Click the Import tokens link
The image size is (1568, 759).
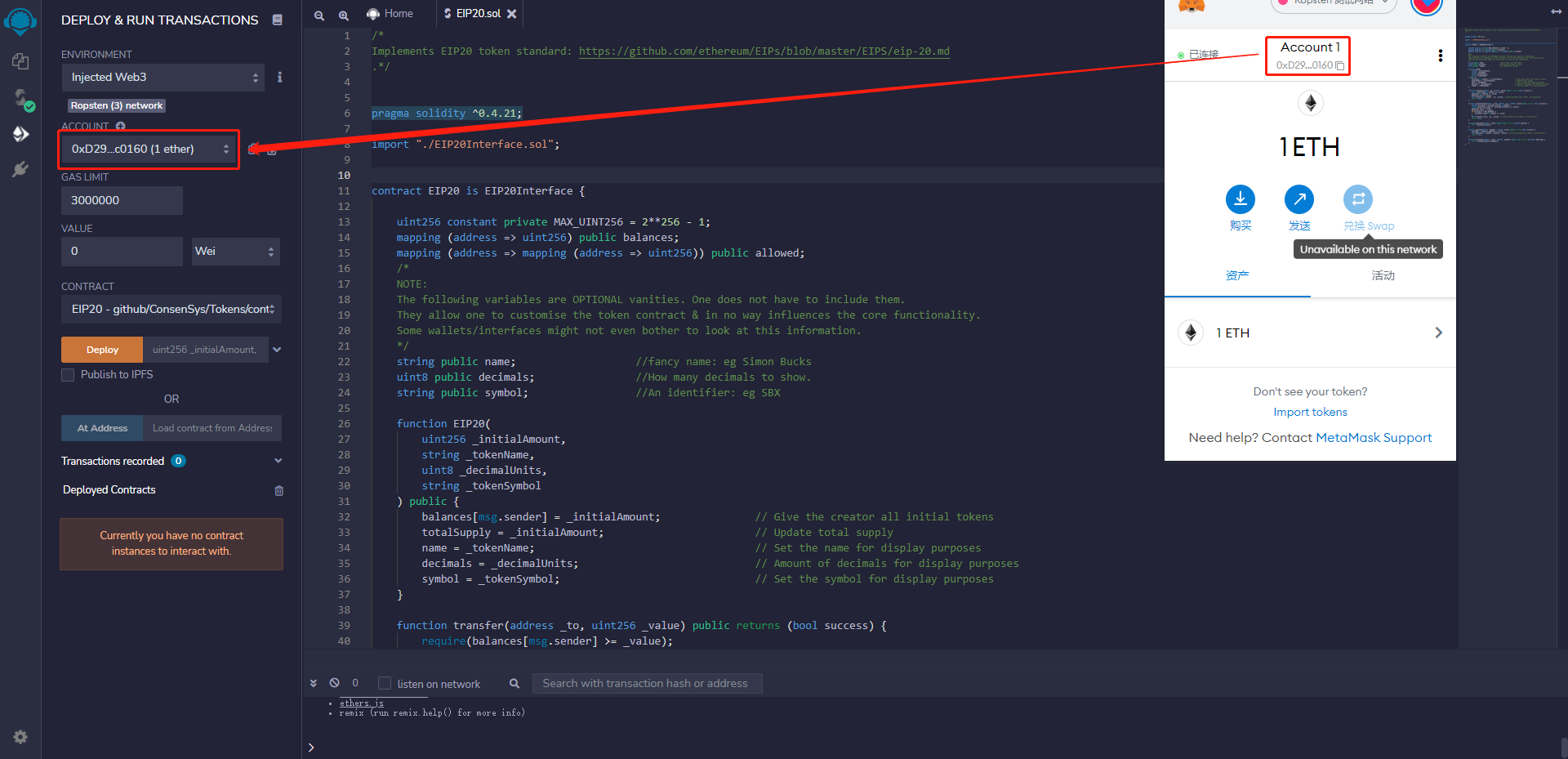[x=1310, y=413]
